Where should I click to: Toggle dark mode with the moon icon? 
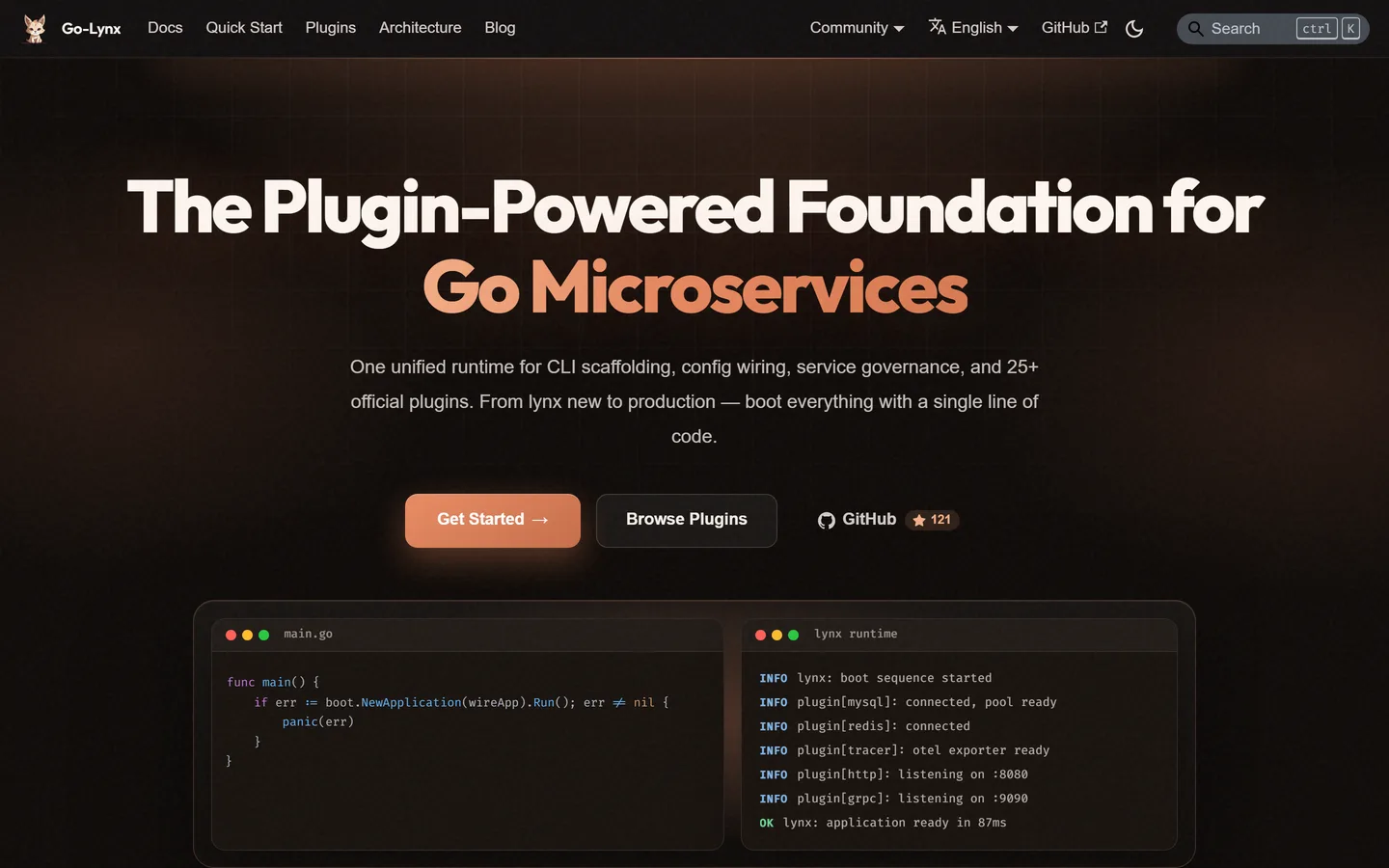click(1134, 29)
